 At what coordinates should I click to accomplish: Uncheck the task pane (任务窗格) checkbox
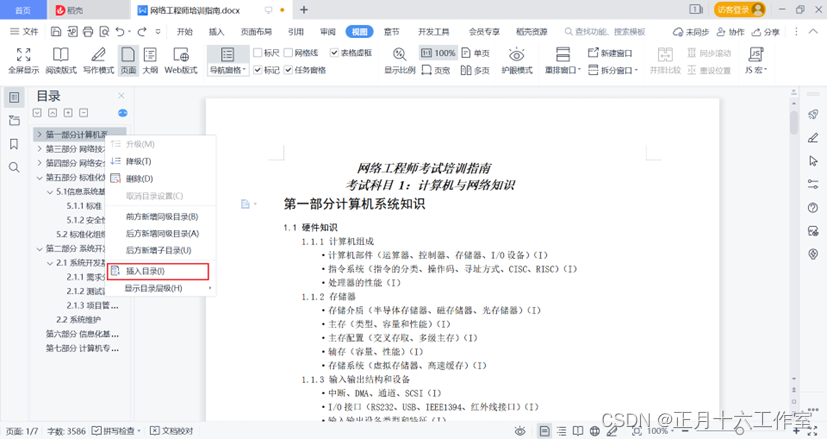point(289,70)
